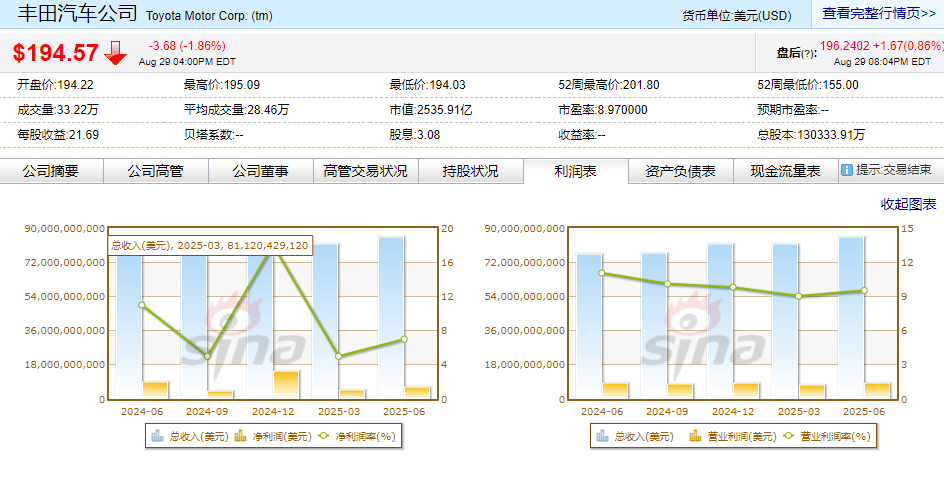Go to the 现金流量表 tab
Screen dimensions: 944x477
tap(785, 171)
